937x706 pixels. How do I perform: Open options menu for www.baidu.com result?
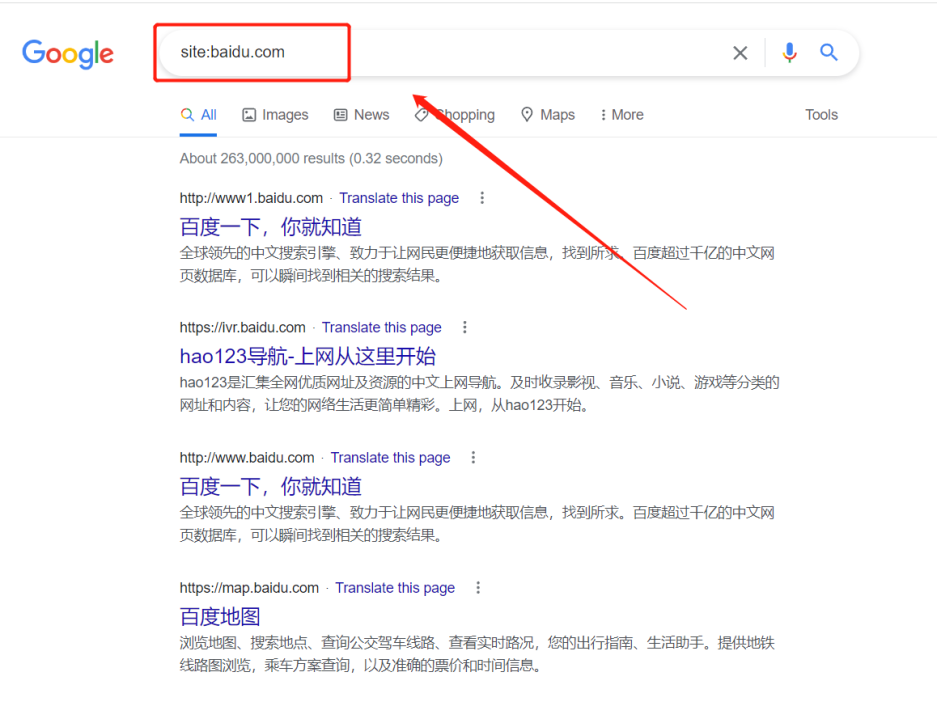pos(473,457)
